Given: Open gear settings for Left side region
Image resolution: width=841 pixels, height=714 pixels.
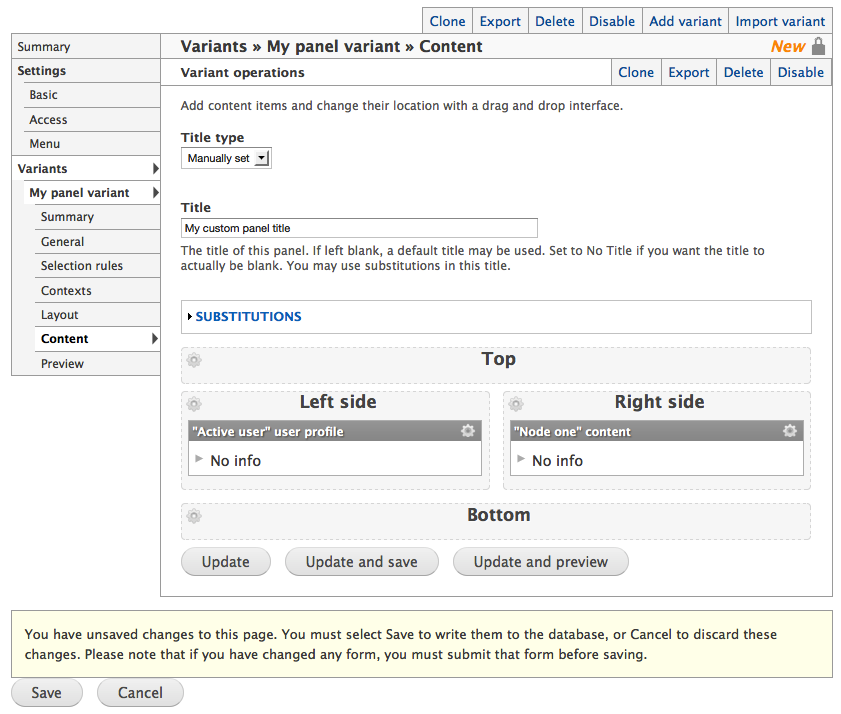Looking at the screenshot, I should tap(194, 404).
